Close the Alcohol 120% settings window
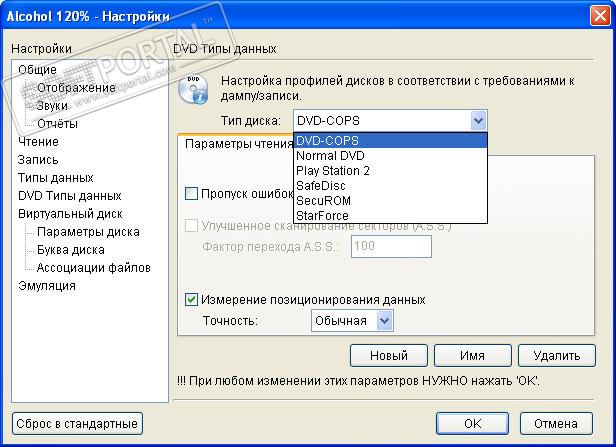Image resolution: width=616 pixels, height=447 pixels. point(600,16)
